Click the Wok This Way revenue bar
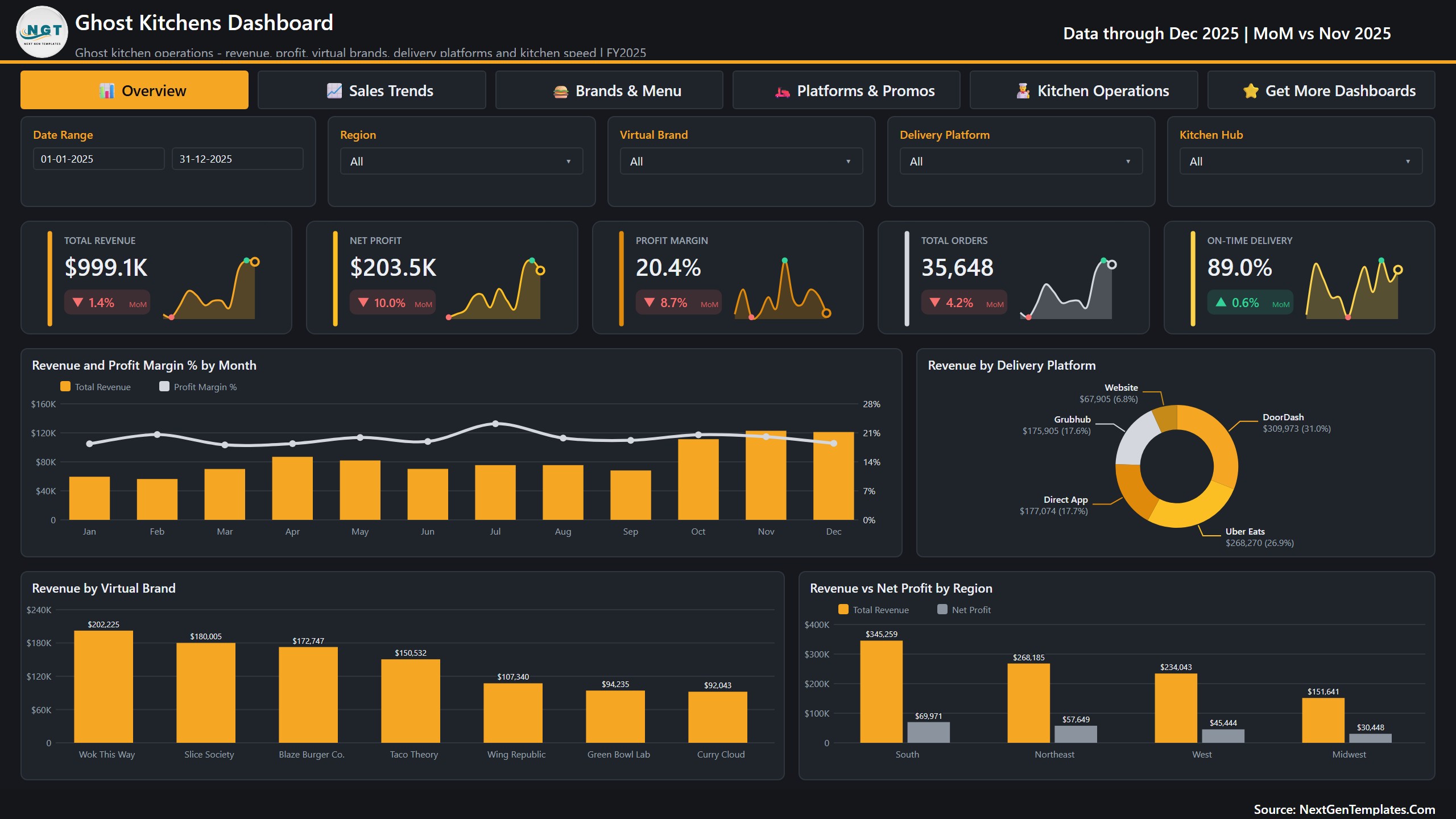 [x=104, y=686]
